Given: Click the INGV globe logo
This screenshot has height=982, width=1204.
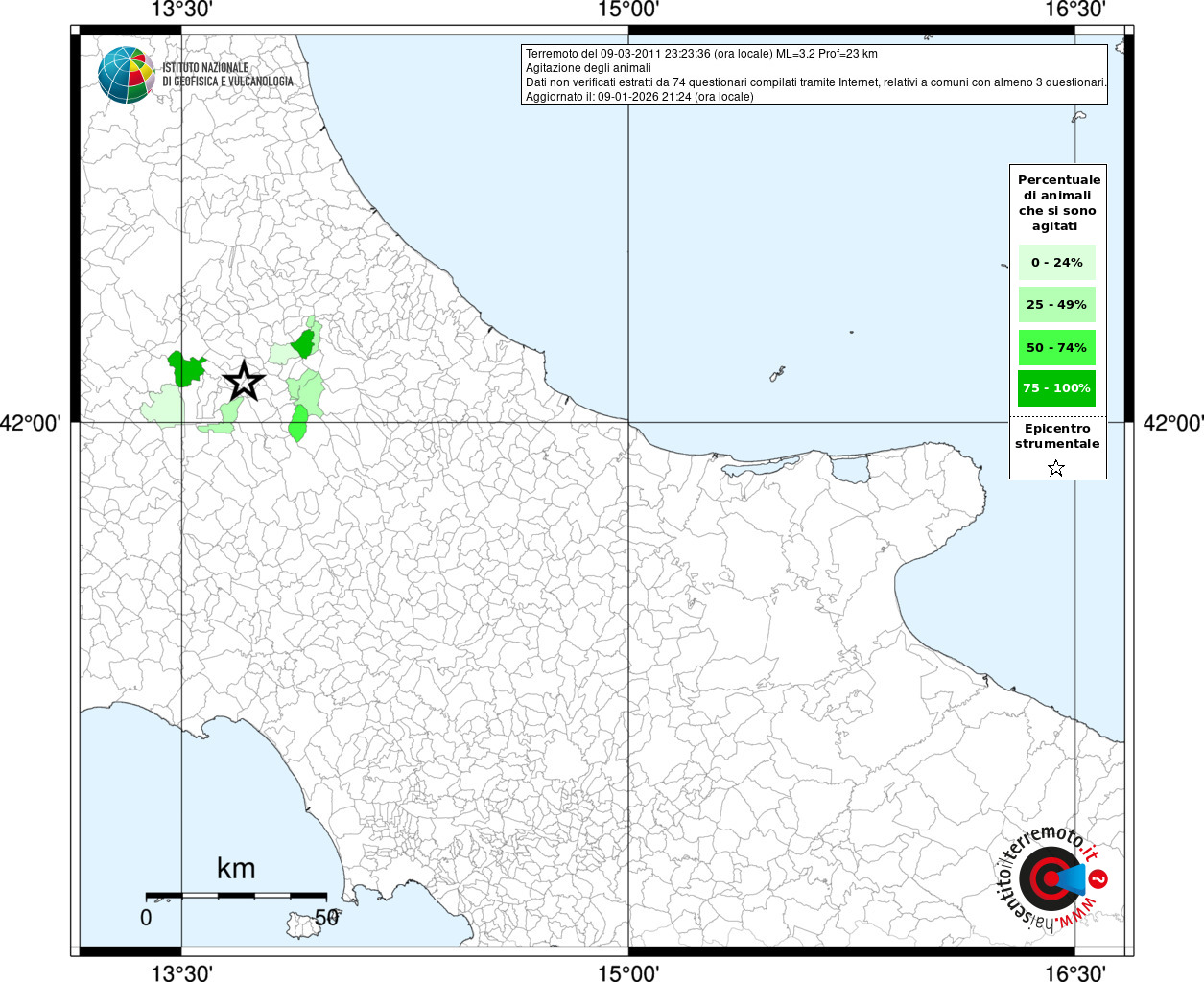Looking at the screenshot, I should pos(126,75).
